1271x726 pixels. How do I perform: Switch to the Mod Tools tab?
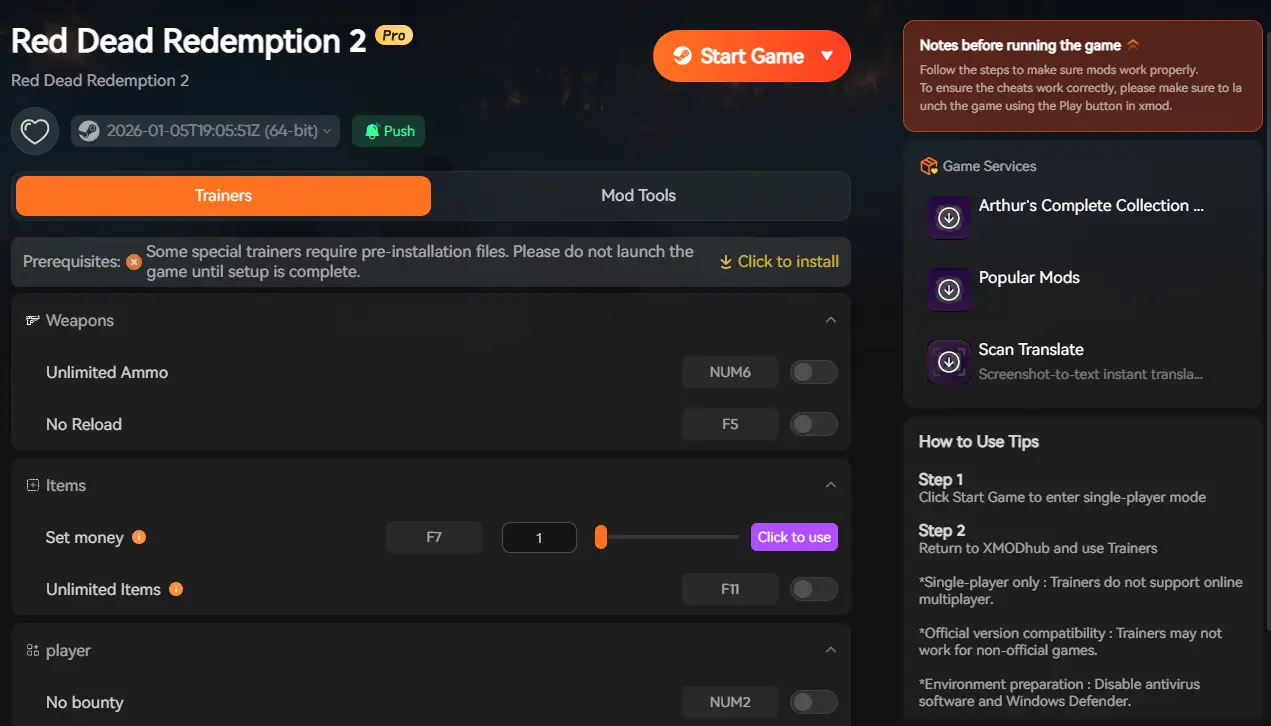click(637, 196)
